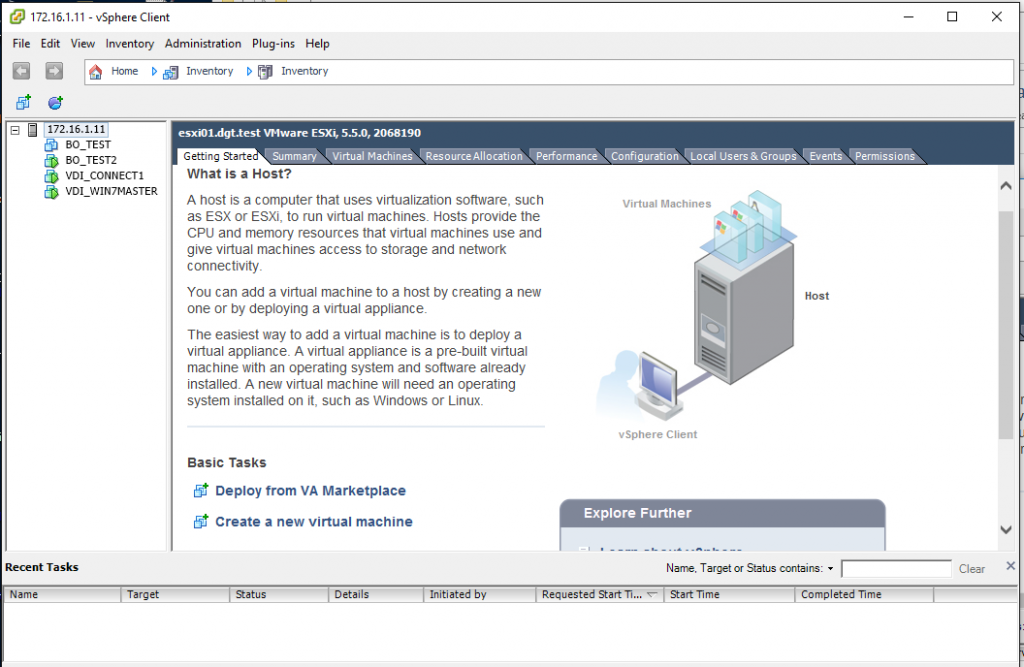Viewport: 1024px width, 667px height.
Task: Expand the breadcrumb arrow after Home
Action: (x=154, y=71)
